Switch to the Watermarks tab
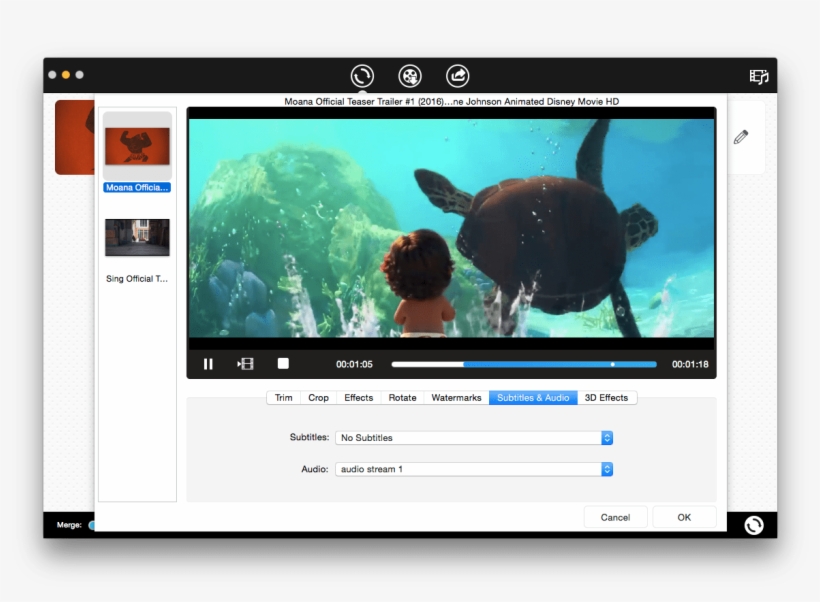 [456, 397]
